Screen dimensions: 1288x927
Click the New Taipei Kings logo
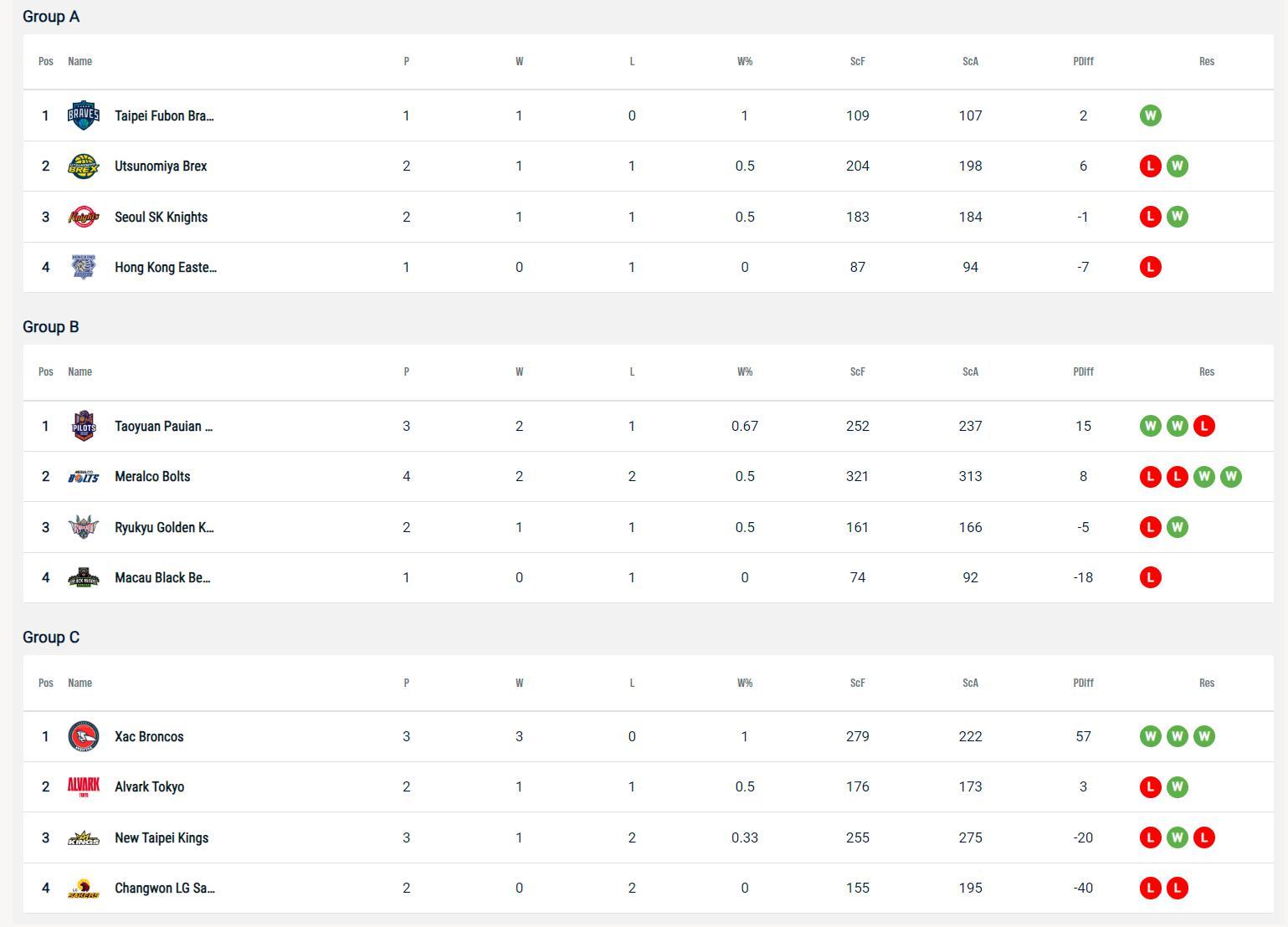(x=83, y=837)
